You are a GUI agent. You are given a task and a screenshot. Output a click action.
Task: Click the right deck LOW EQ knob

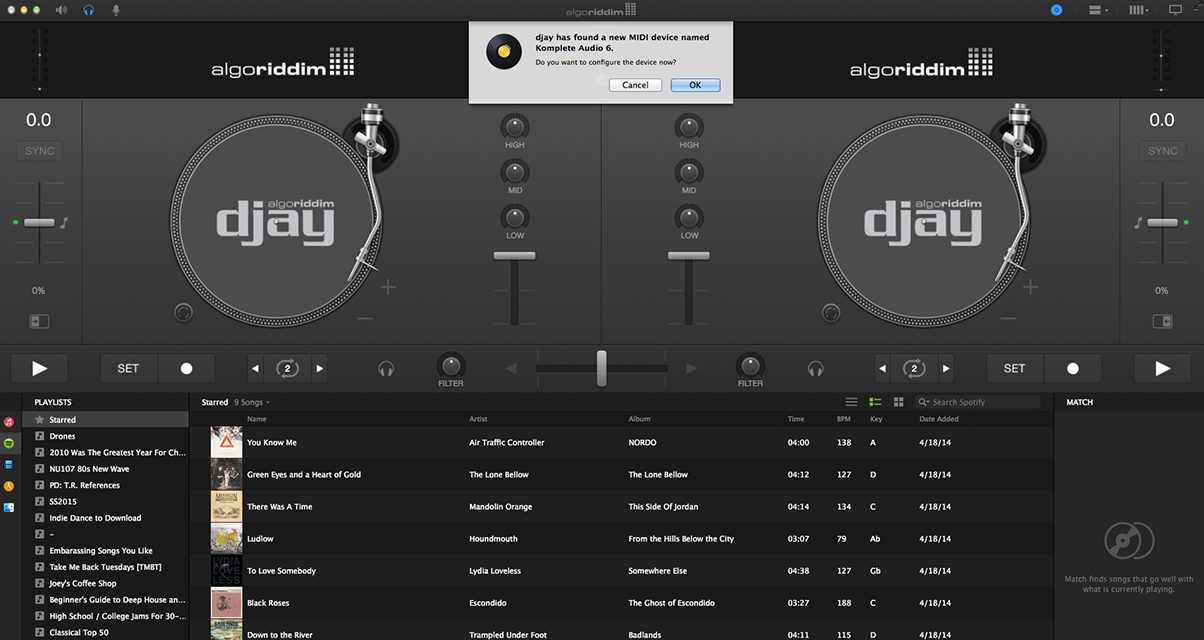pos(689,216)
